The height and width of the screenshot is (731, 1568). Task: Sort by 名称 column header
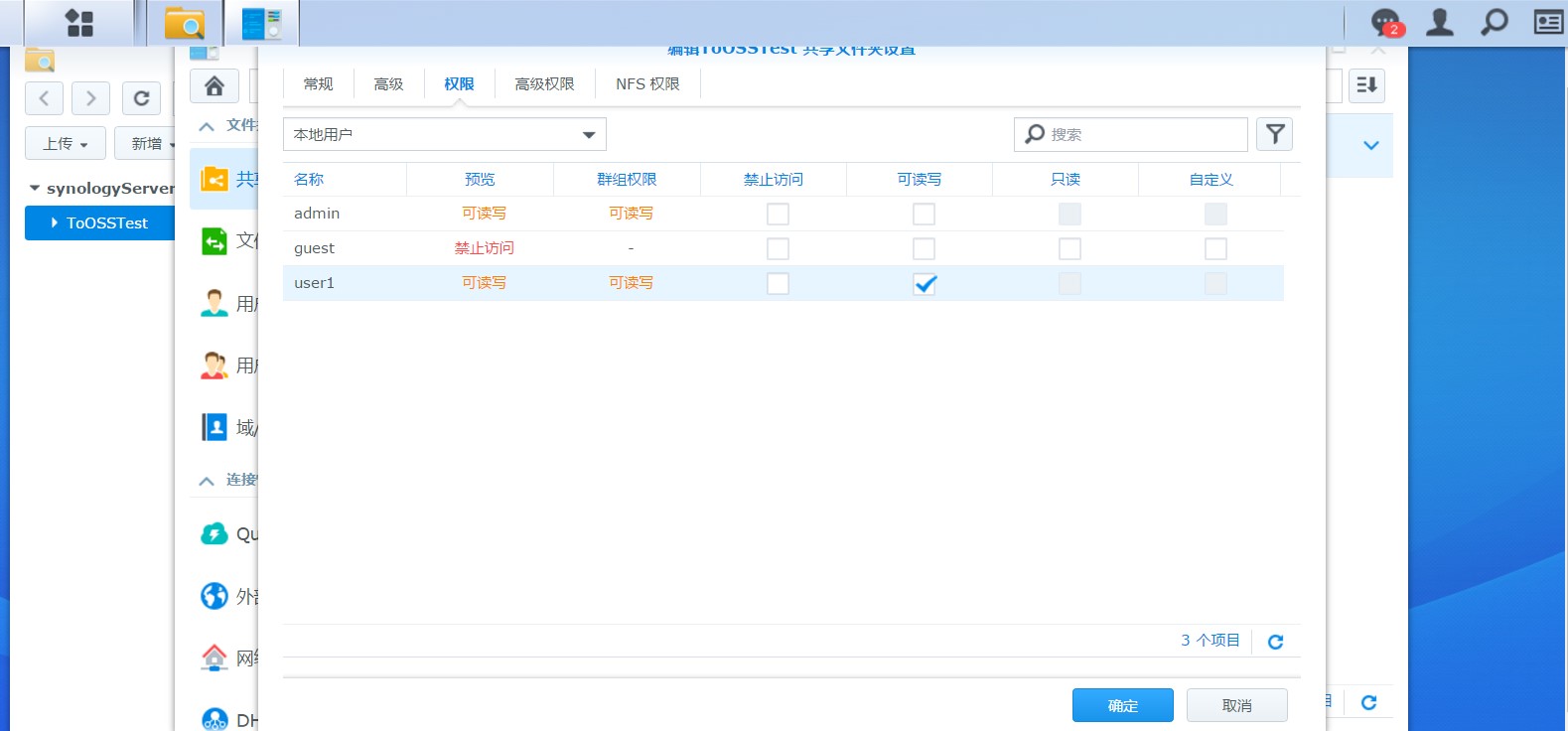345,180
